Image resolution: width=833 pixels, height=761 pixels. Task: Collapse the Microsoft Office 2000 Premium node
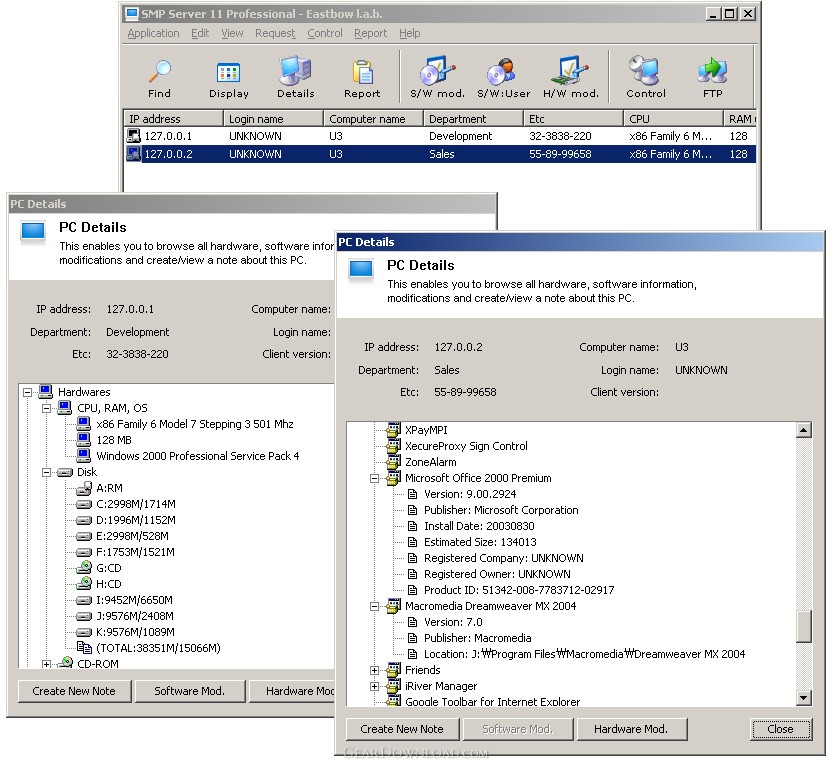[375, 478]
